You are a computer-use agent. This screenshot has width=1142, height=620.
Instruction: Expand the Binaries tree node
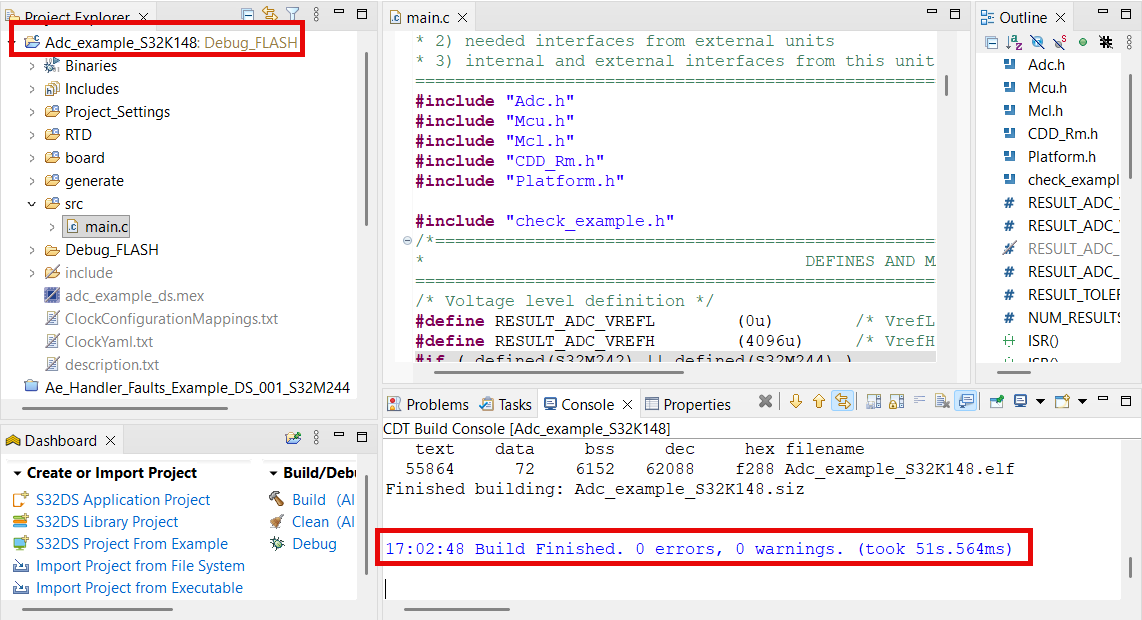click(x=31, y=66)
